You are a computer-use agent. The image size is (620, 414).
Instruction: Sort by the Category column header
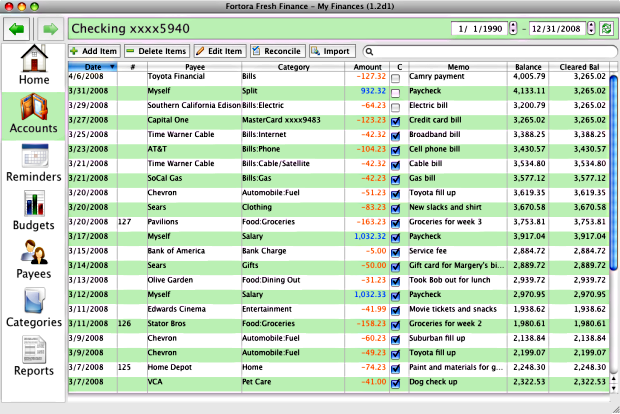[x=293, y=67]
